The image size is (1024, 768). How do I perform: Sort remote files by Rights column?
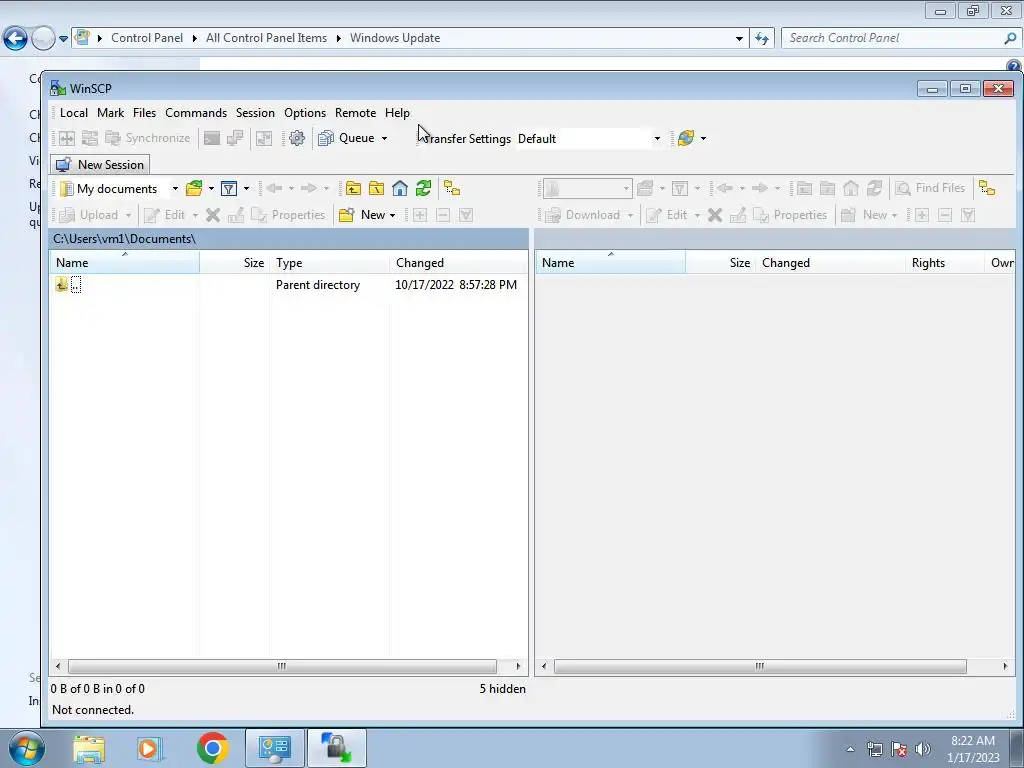pos(945,263)
